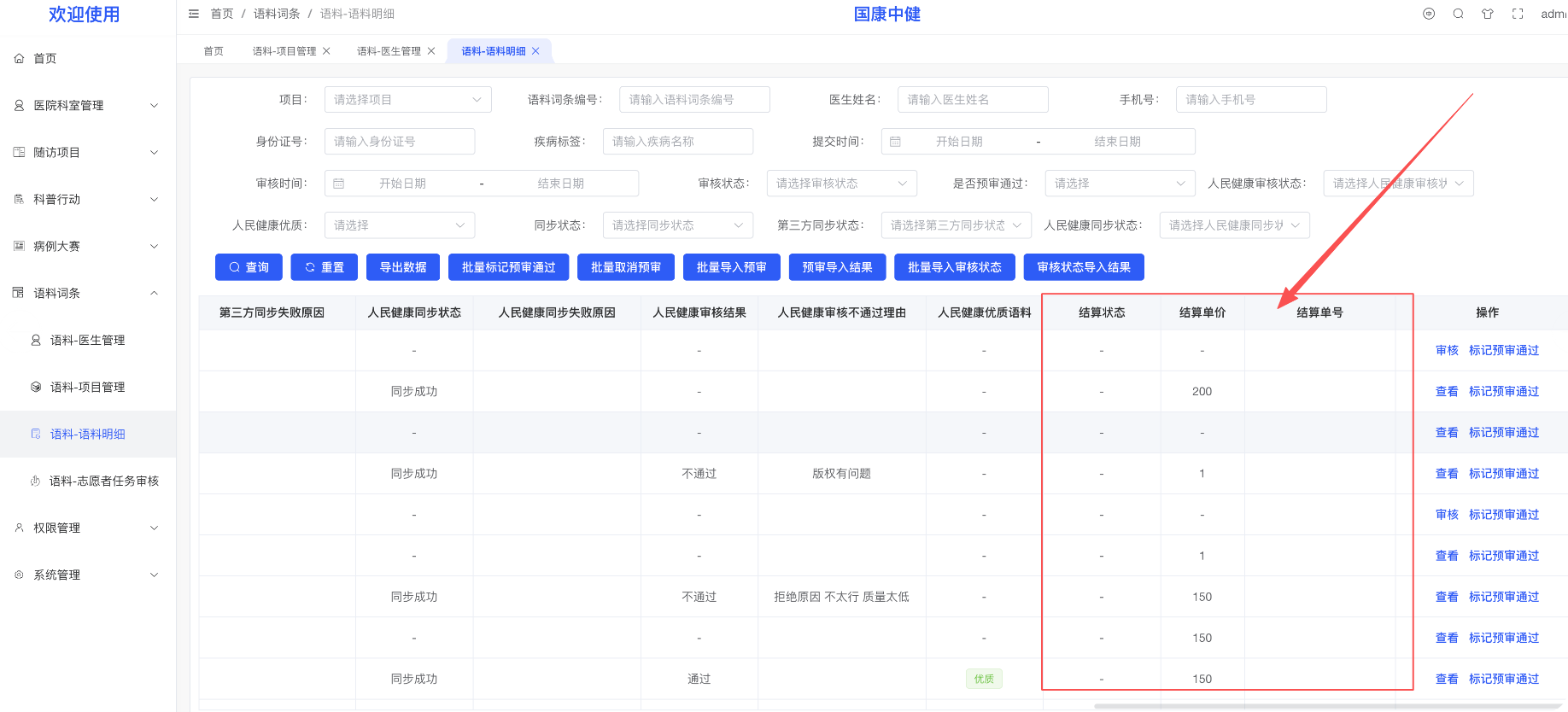This screenshot has height=712, width=1568.
Task: Open the 人民健康审核状态 dropdown
Action: [1399, 184]
